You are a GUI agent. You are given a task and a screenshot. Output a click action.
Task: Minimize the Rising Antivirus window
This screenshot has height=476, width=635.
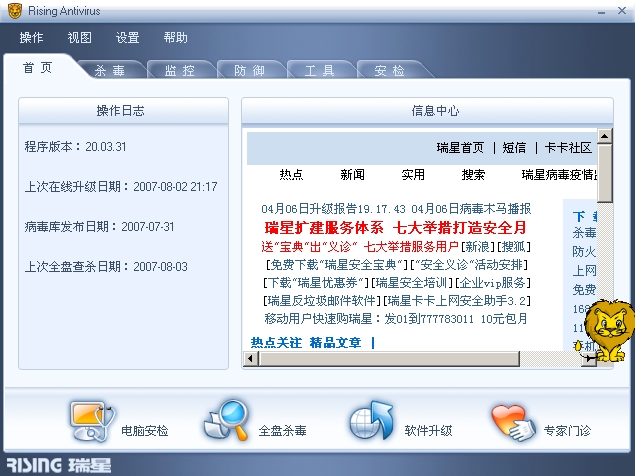602,11
